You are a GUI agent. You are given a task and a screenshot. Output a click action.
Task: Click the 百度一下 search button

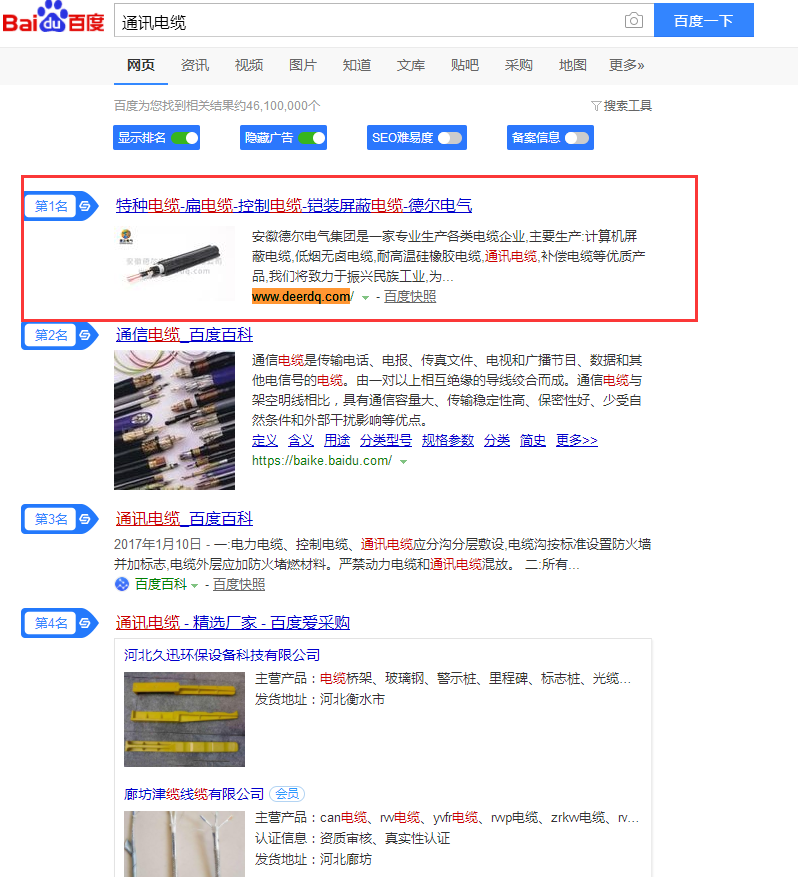(x=703, y=21)
